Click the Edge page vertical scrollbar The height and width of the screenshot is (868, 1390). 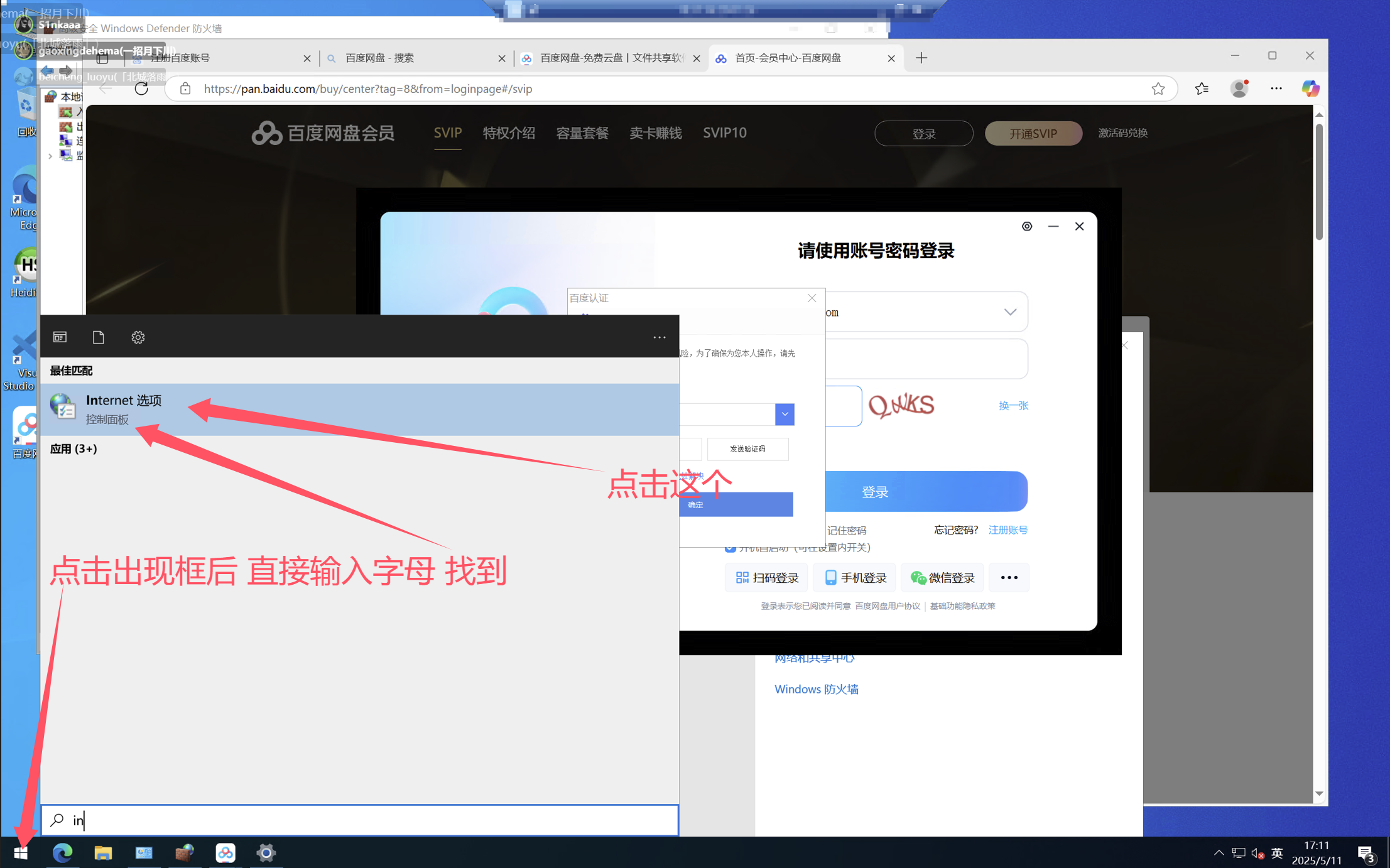click(x=1319, y=182)
